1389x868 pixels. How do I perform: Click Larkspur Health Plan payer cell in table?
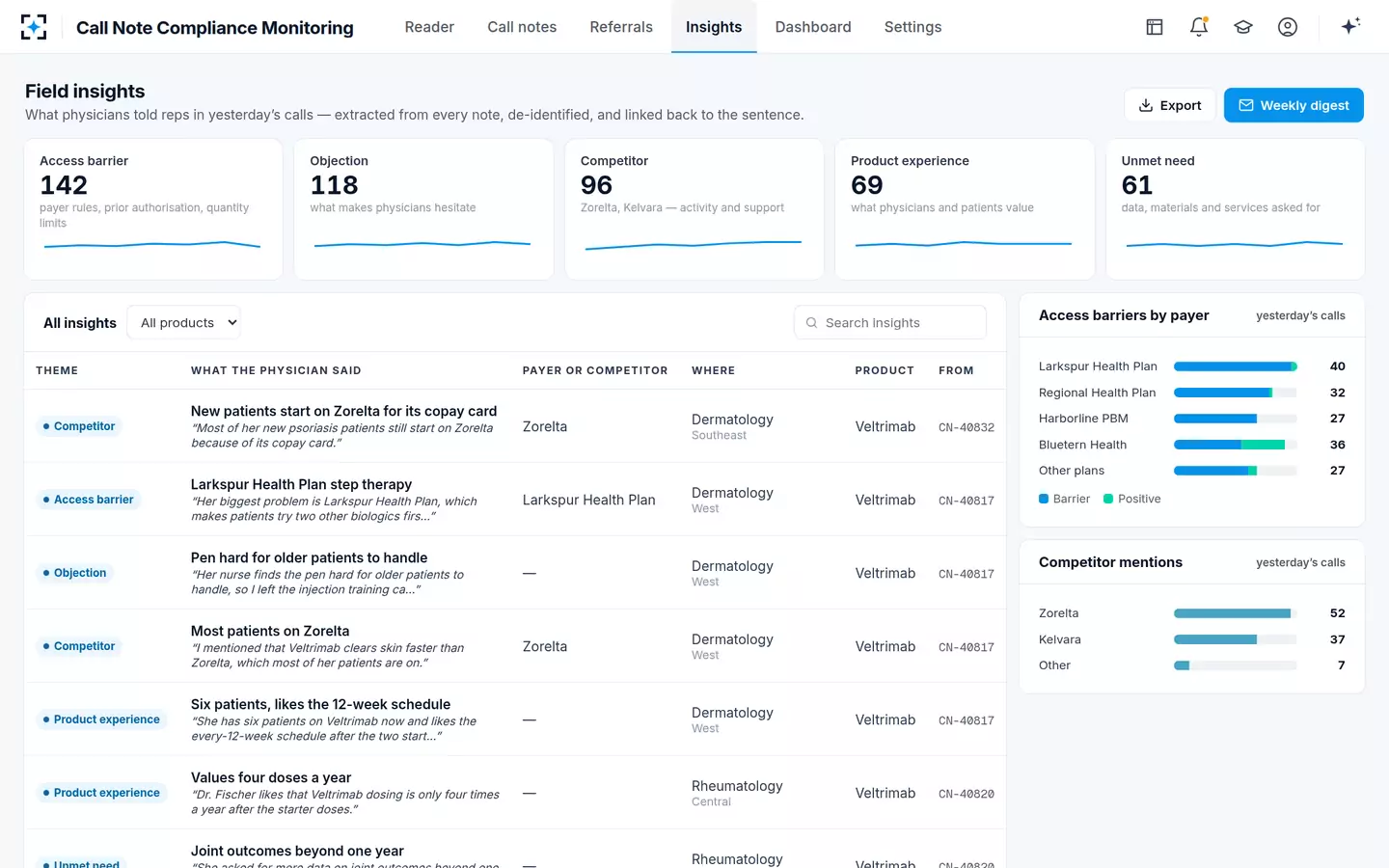(588, 500)
